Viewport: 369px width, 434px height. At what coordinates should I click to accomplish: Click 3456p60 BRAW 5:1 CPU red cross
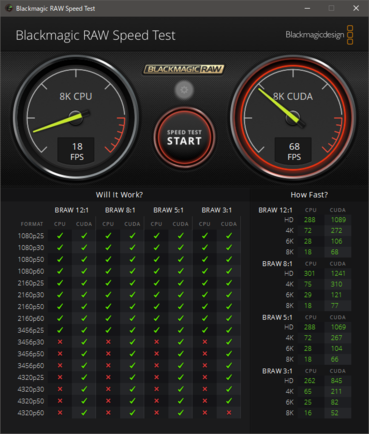[x=157, y=366]
